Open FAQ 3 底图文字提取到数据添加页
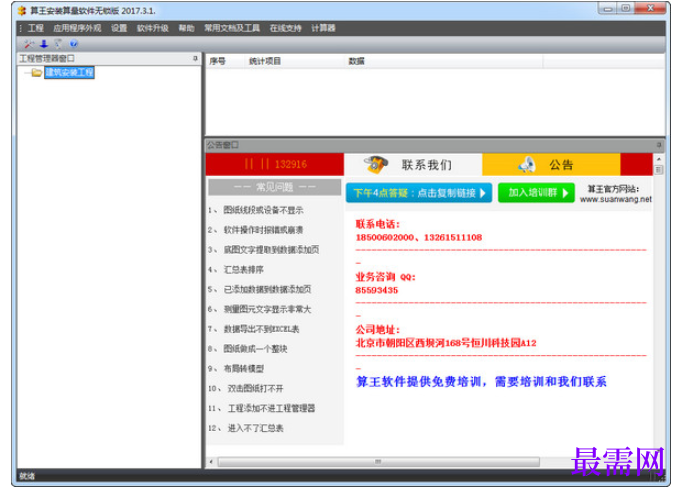 click(264, 250)
